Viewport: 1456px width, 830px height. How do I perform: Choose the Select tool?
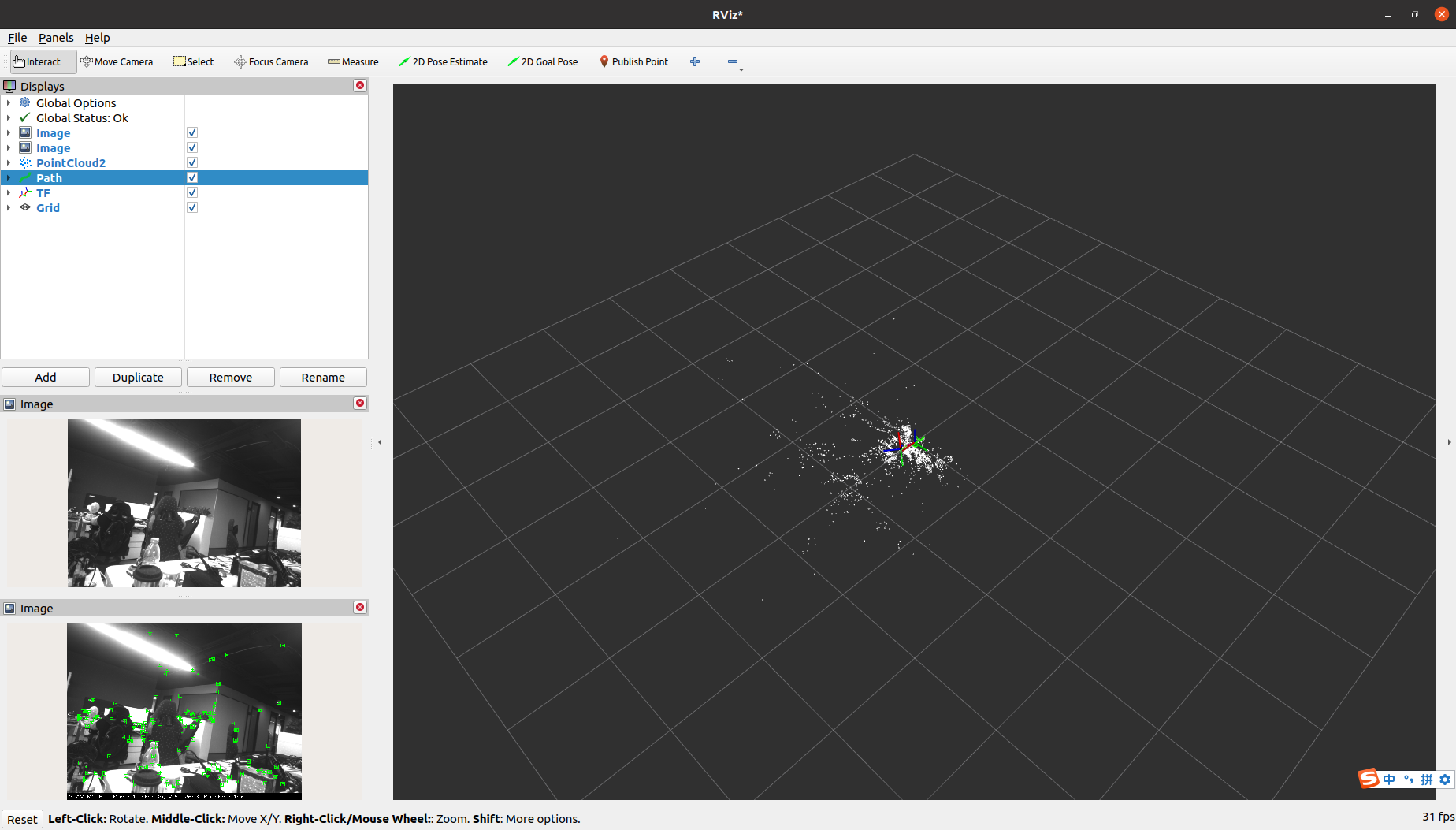[194, 61]
